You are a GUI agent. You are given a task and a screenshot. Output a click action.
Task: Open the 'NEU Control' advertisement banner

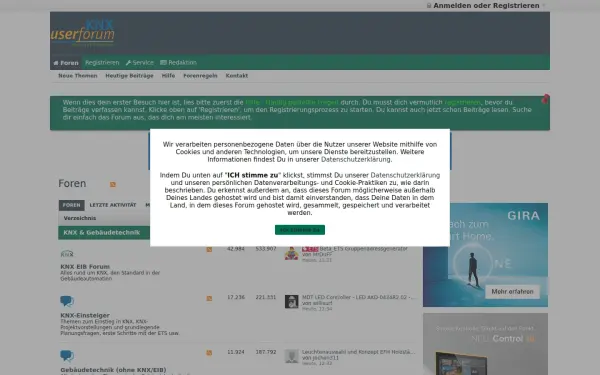pyautogui.click(x=485, y=344)
